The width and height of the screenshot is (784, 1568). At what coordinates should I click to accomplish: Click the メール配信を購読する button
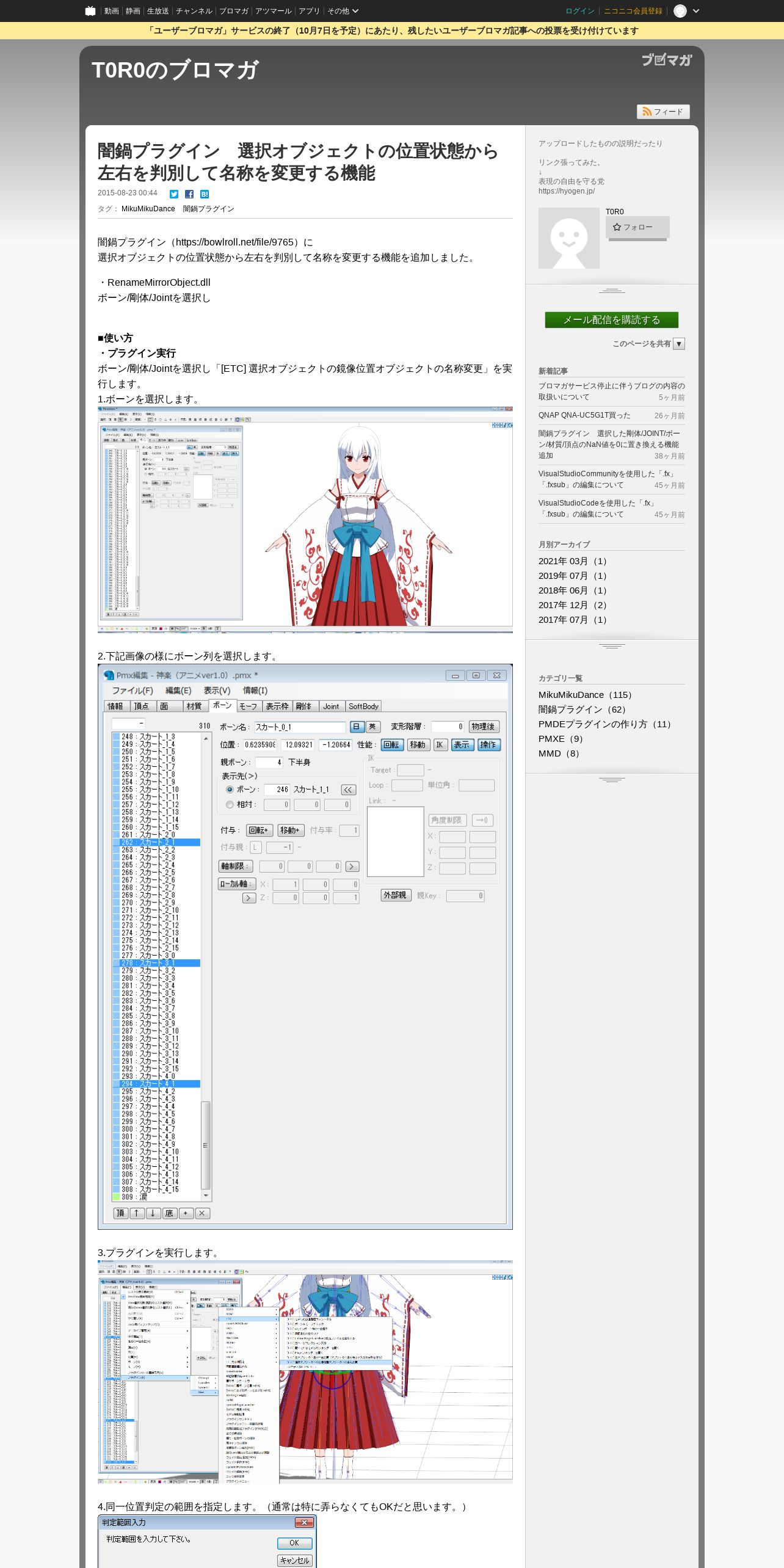tap(612, 320)
